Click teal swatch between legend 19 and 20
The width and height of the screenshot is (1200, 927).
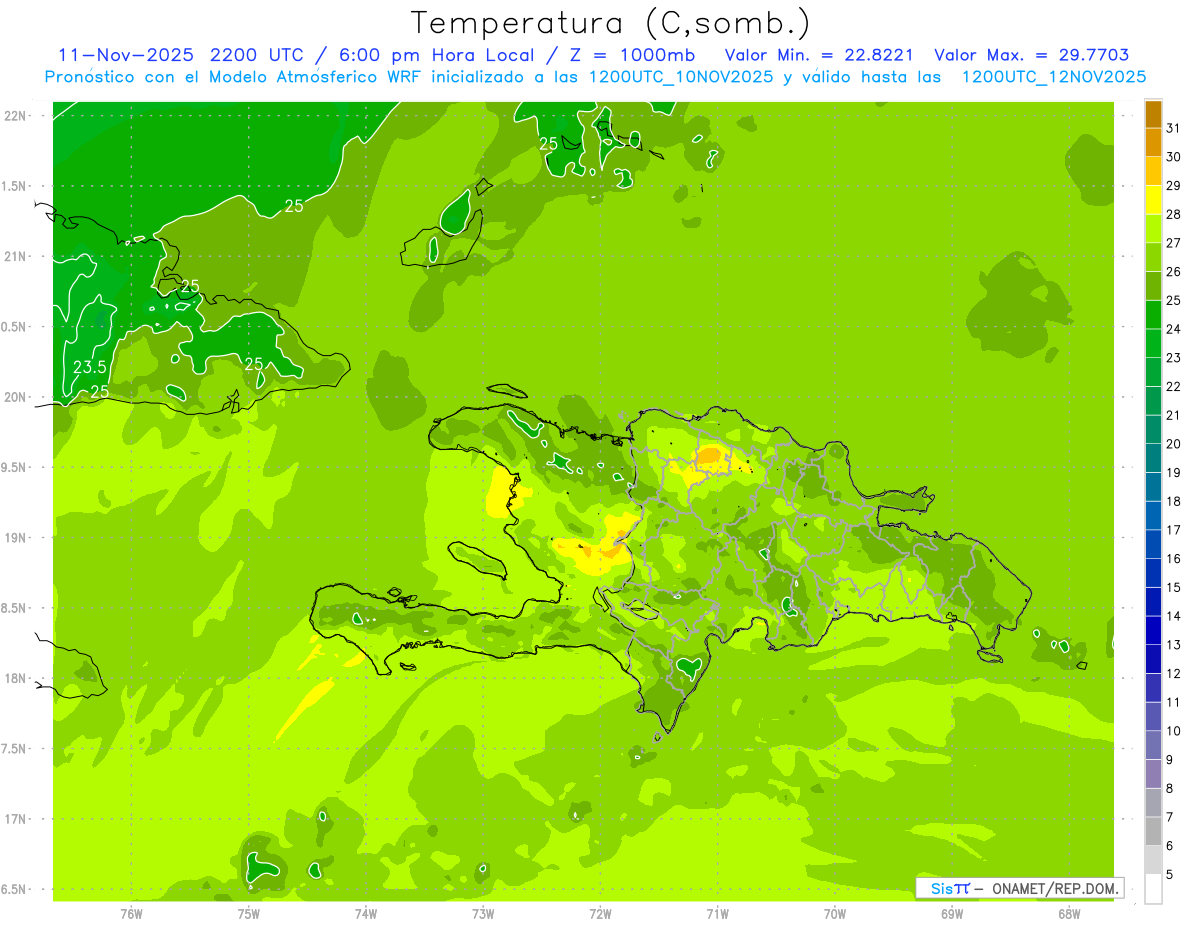[x=1153, y=458]
